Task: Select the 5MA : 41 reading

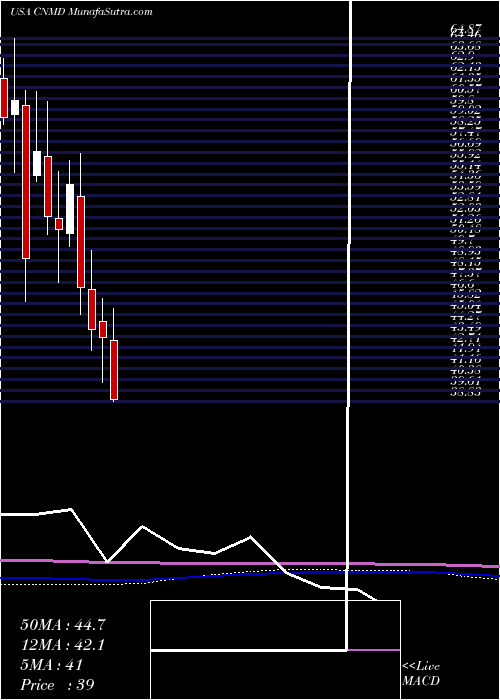Action: coord(52,665)
